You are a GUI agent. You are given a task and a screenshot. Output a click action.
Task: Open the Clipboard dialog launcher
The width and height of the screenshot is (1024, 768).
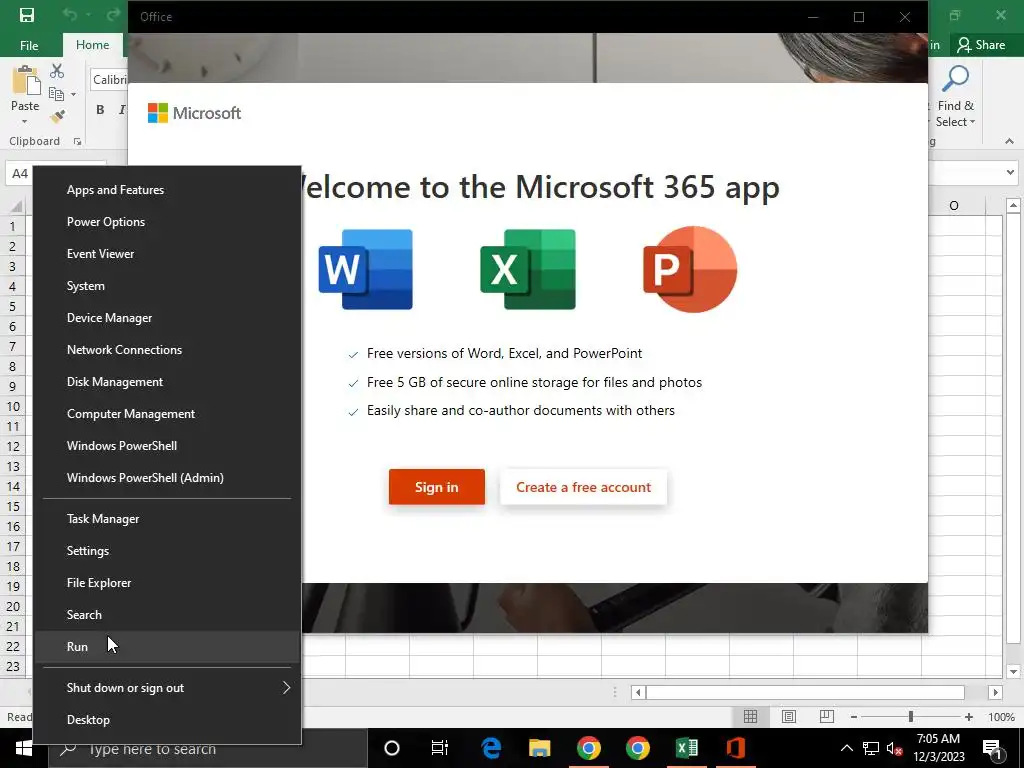click(77, 142)
